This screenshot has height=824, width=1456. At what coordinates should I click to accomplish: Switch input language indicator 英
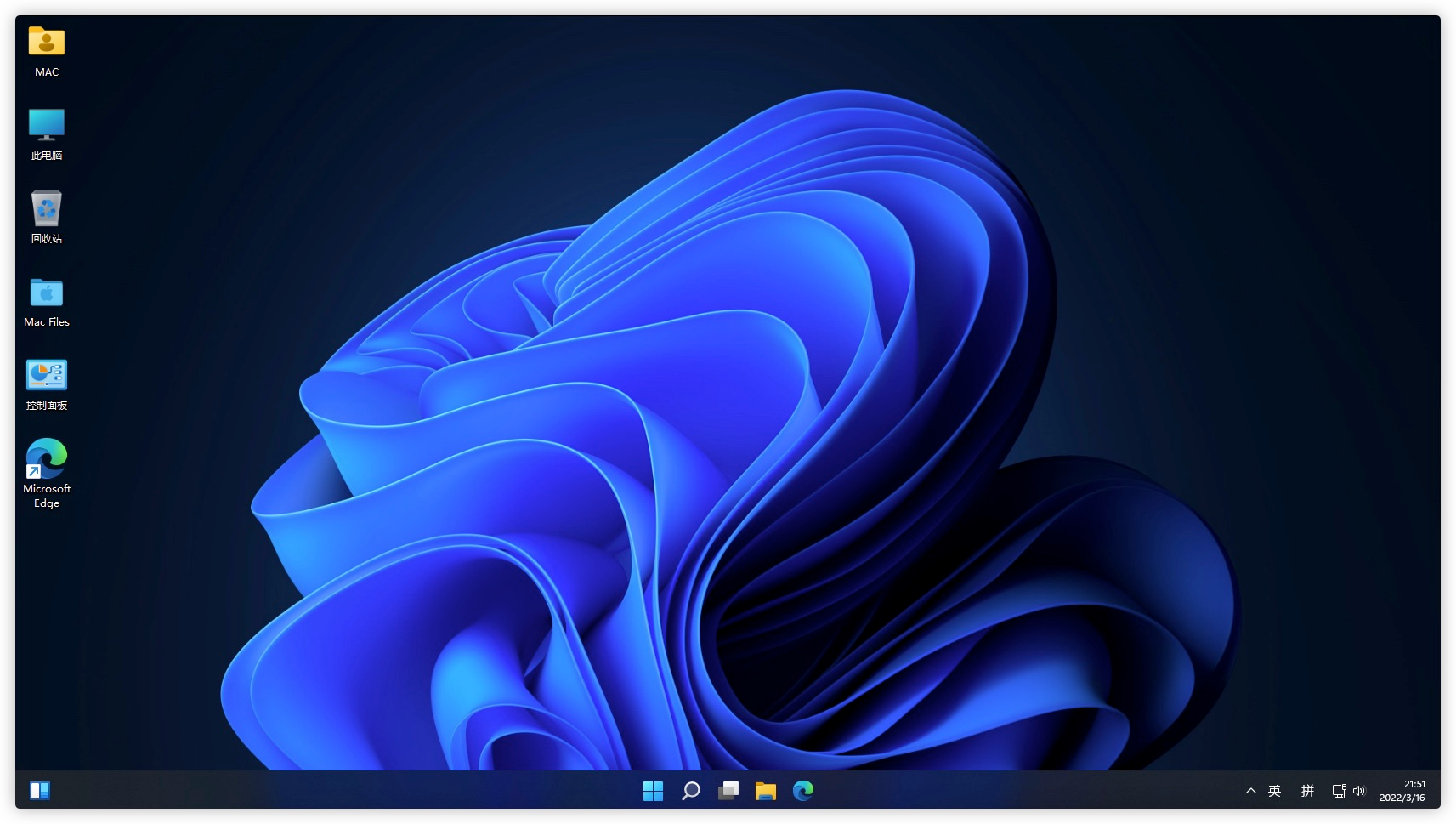pyautogui.click(x=1274, y=791)
